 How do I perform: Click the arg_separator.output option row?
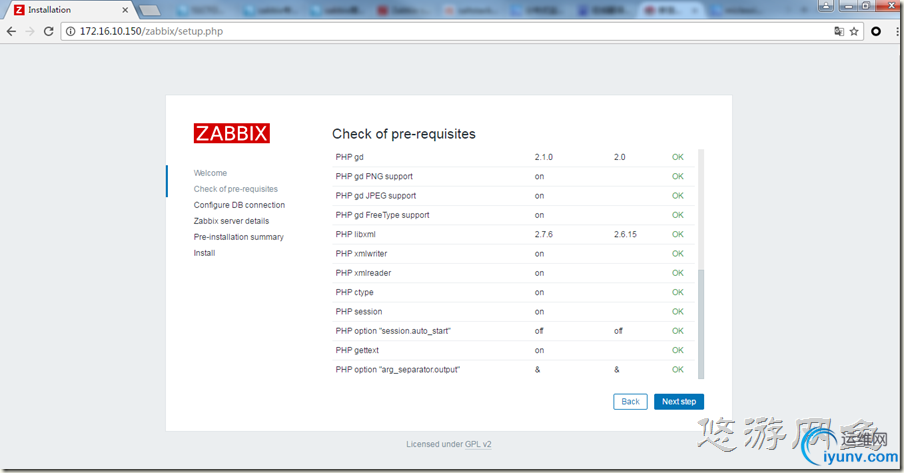pyautogui.click(x=514, y=370)
